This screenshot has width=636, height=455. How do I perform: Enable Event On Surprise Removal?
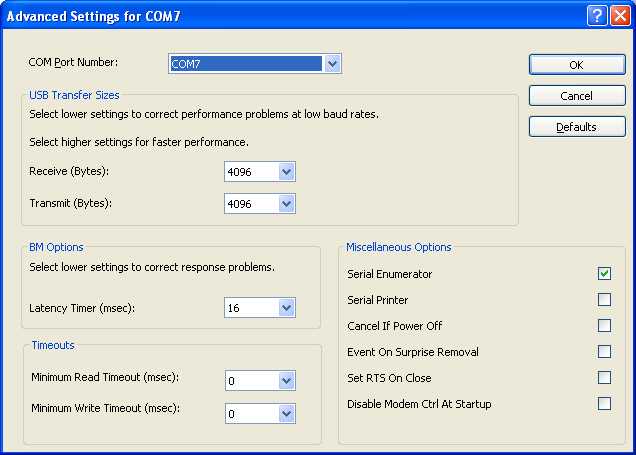click(604, 352)
